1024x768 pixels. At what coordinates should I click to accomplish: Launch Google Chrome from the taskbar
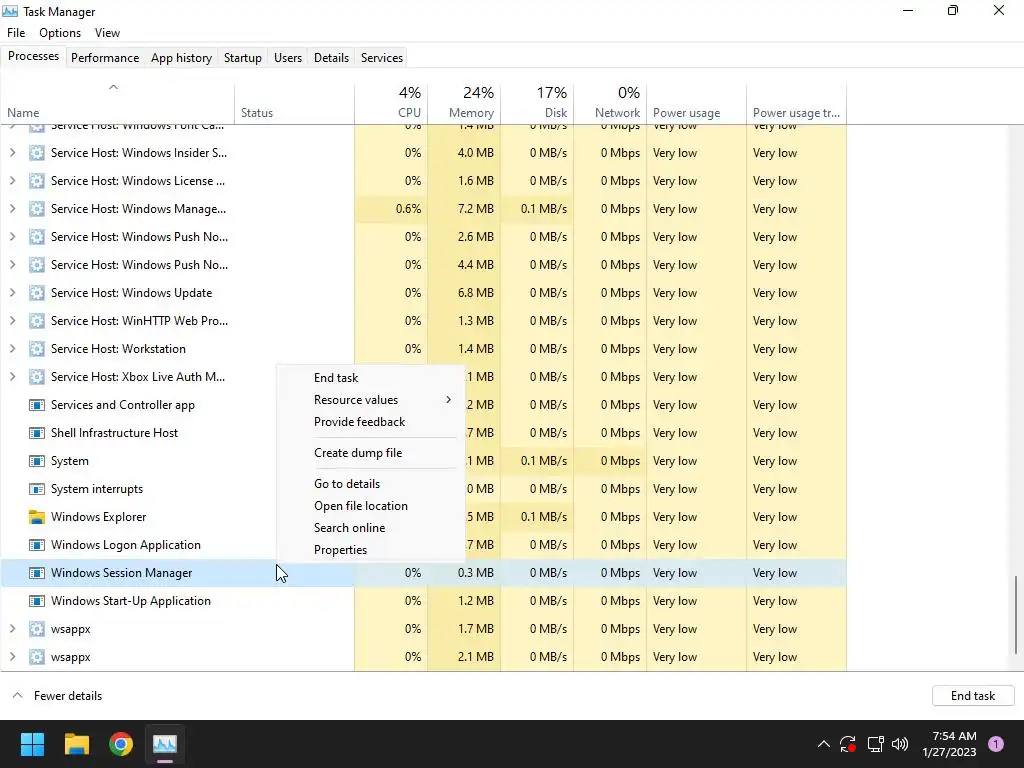point(121,744)
